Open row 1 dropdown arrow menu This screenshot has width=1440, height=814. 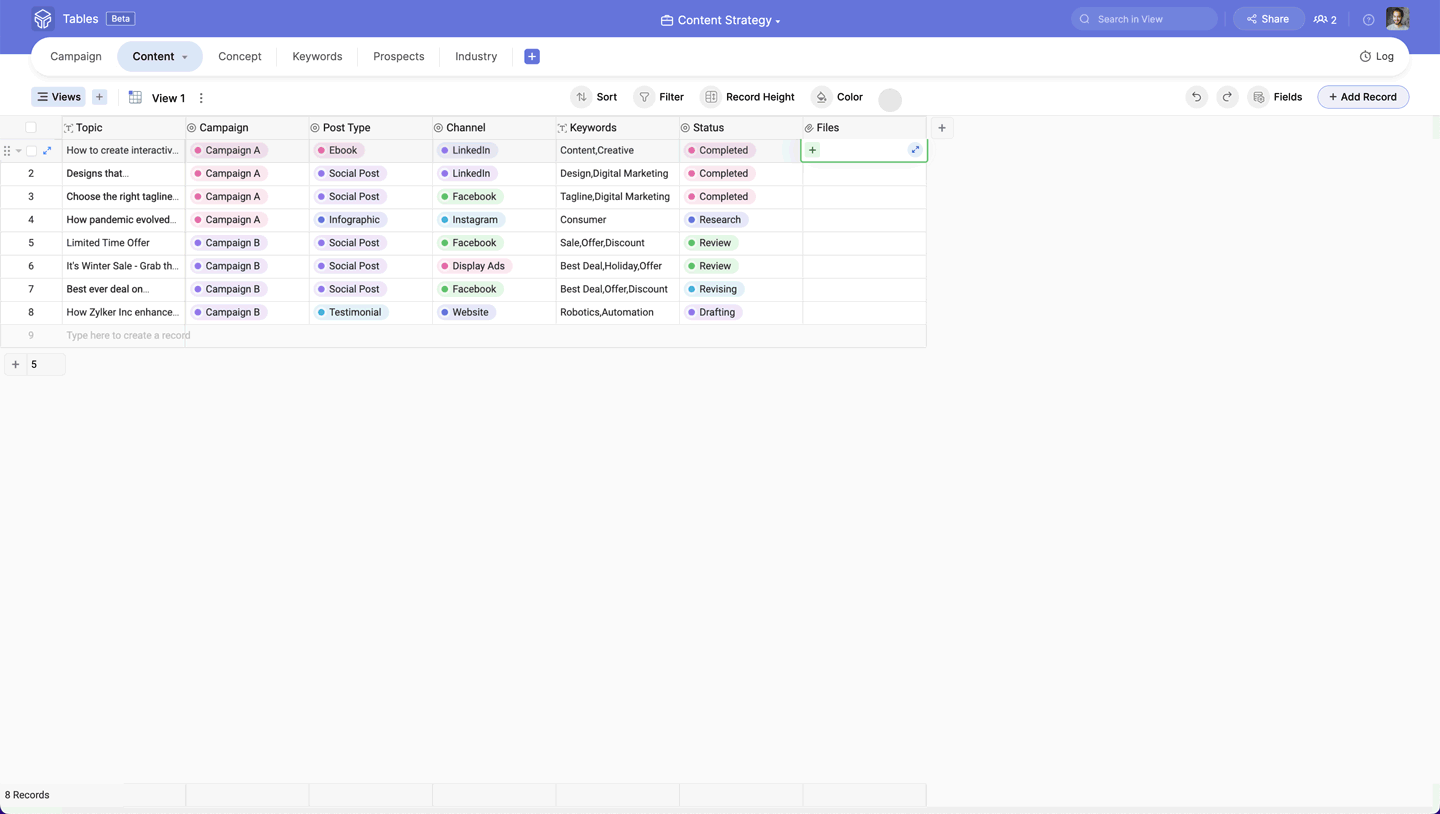click(18, 151)
